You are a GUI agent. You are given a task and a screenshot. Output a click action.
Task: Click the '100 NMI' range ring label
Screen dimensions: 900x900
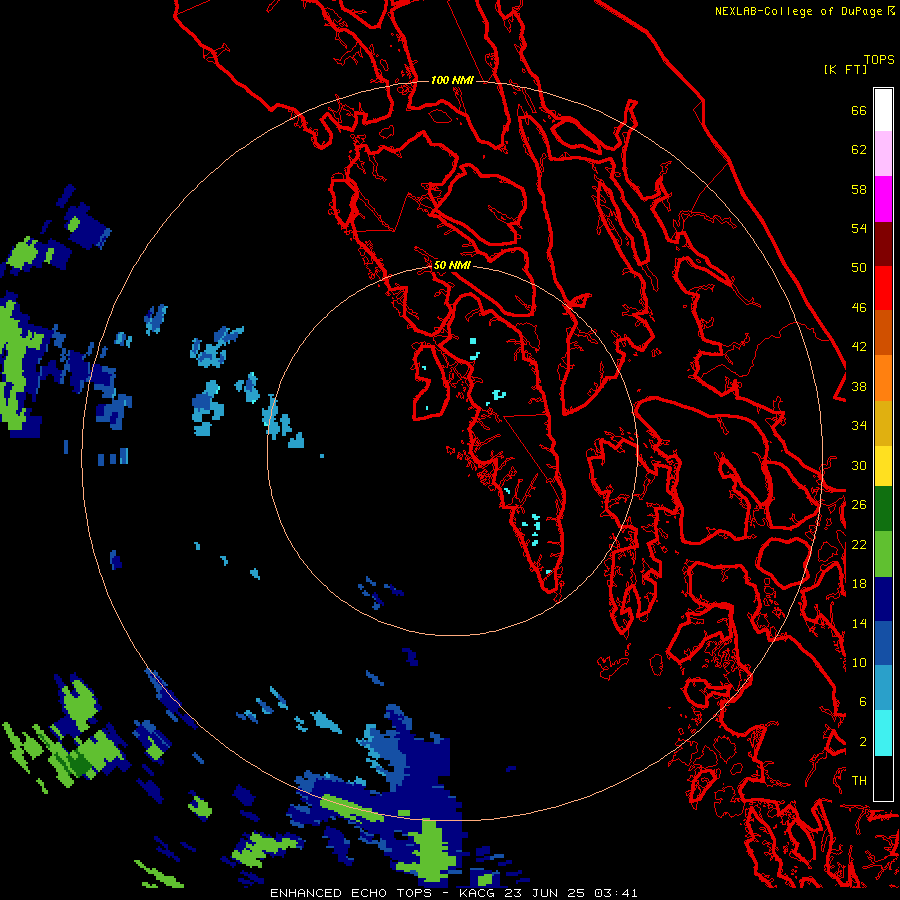tap(452, 80)
